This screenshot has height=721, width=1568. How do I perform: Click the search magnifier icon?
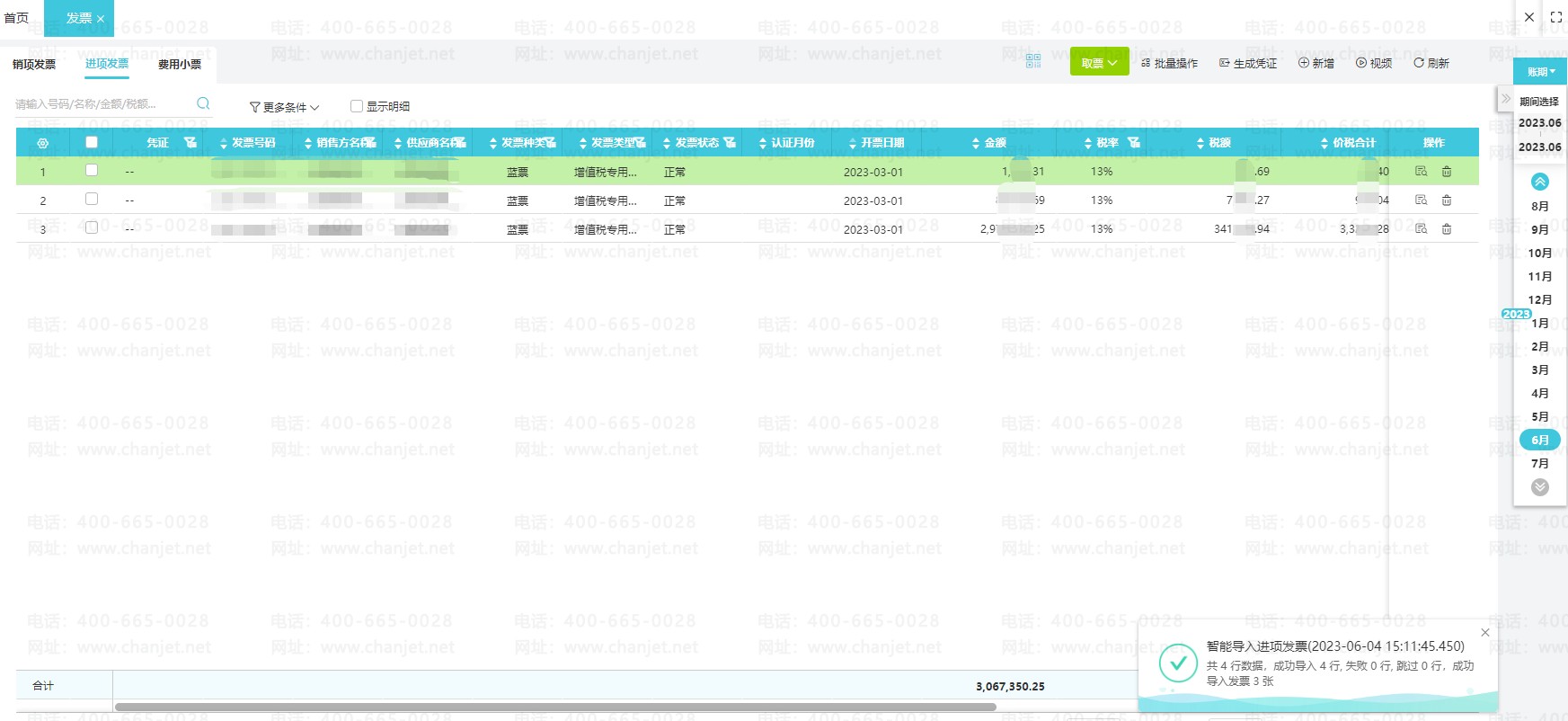(x=203, y=103)
